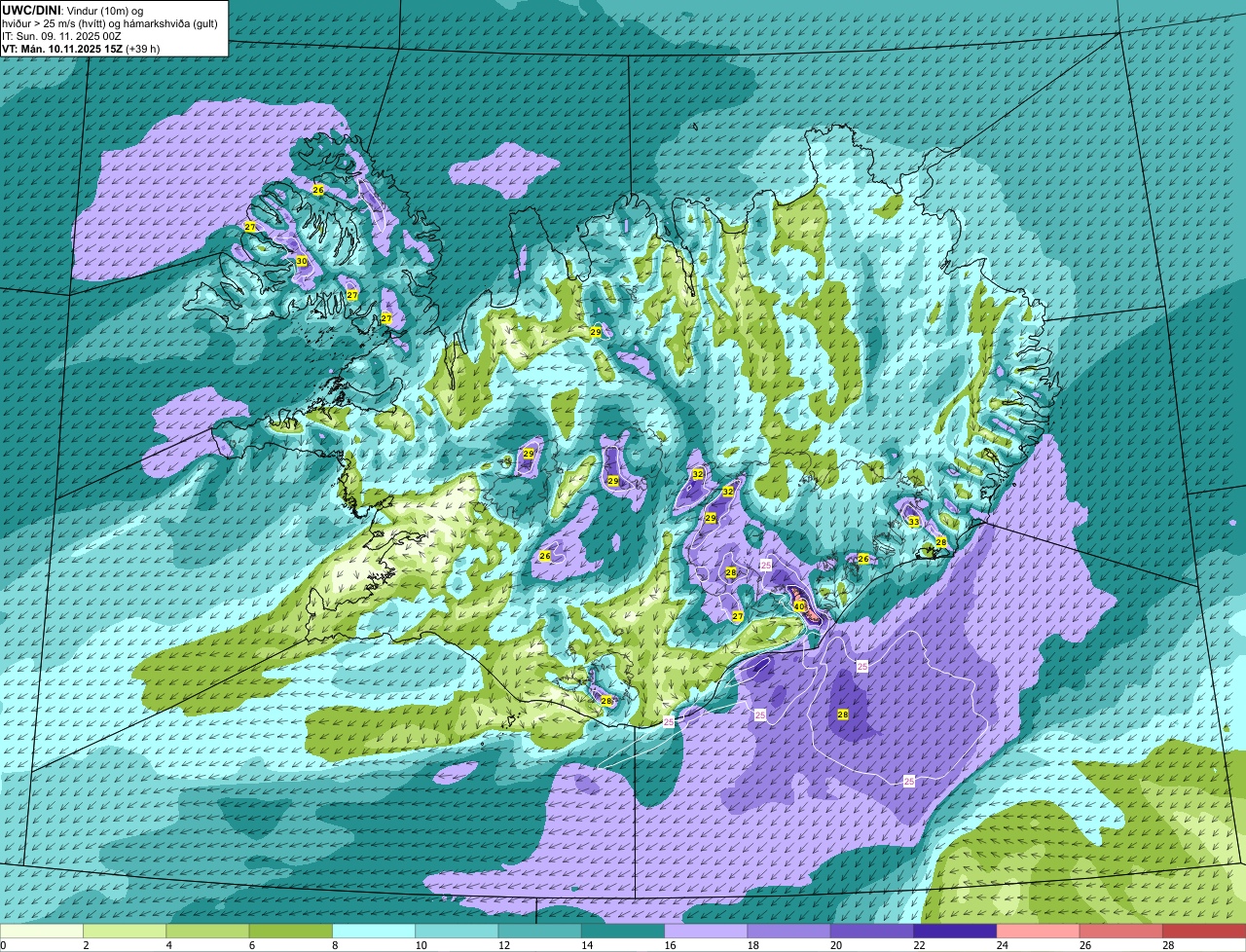Click the color scale tick label '8'

pos(333,945)
